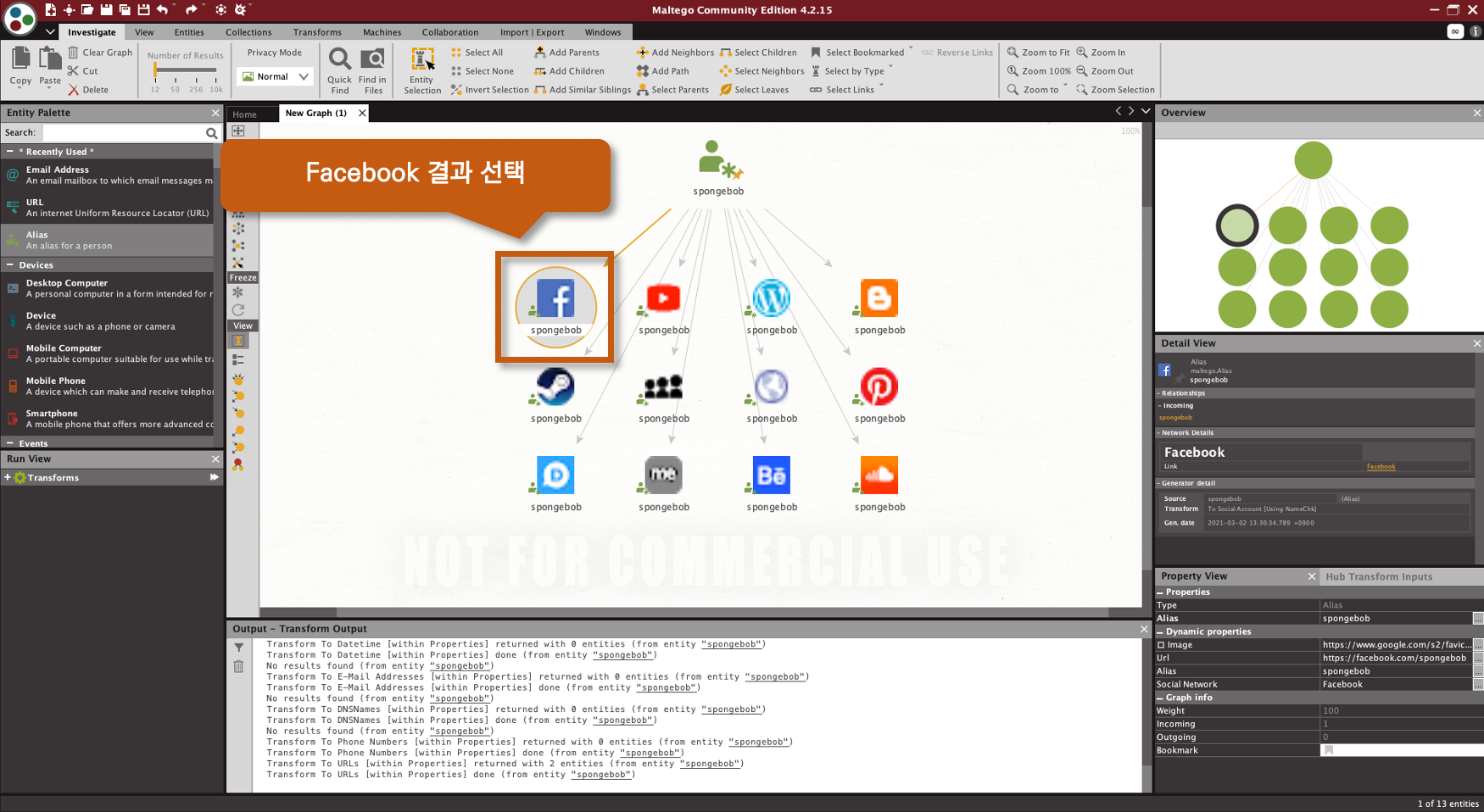Toggle Image property checkbox

click(x=1161, y=645)
